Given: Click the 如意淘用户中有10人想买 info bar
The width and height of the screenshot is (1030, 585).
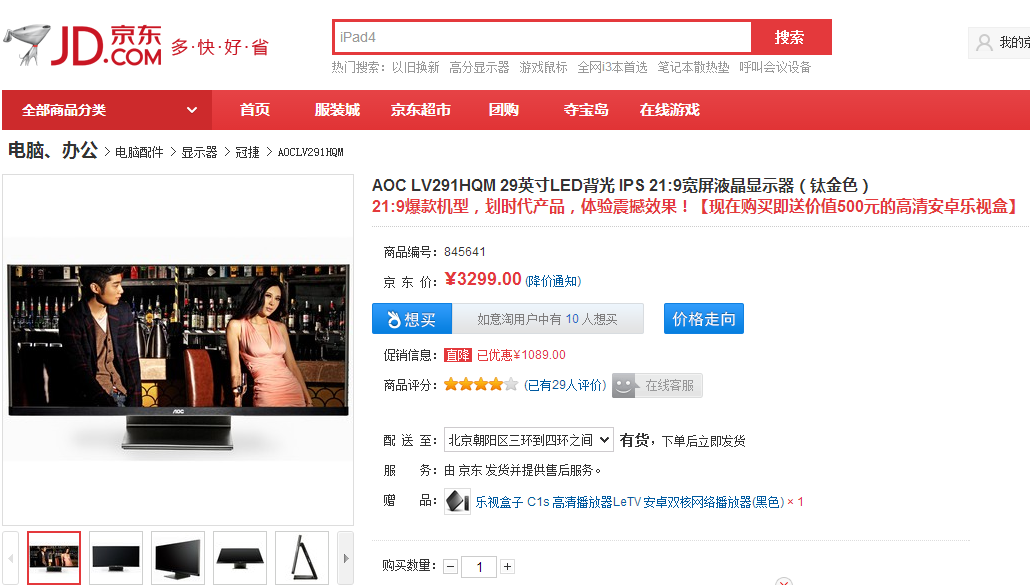Looking at the screenshot, I should 547,319.
